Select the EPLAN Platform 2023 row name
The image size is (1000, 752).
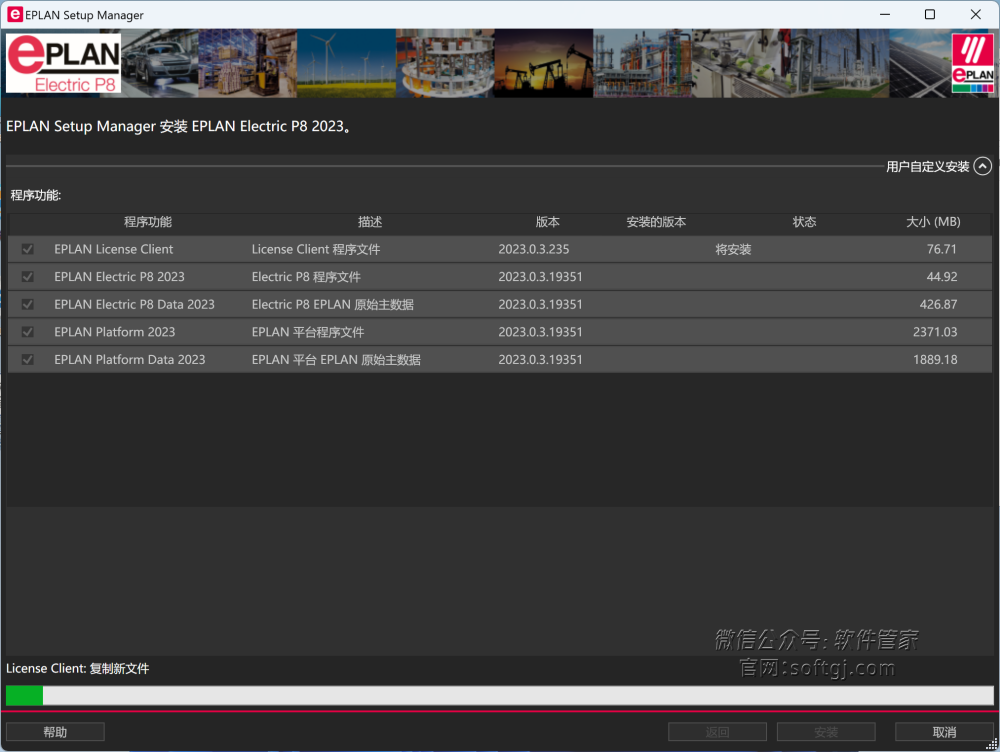pyautogui.click(x=114, y=332)
